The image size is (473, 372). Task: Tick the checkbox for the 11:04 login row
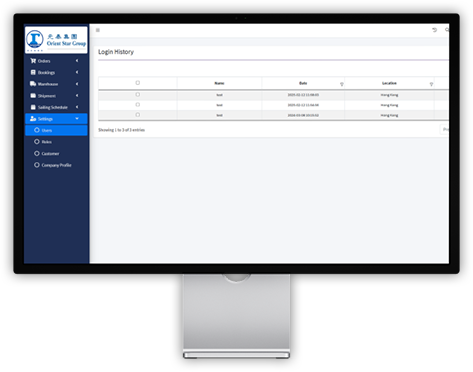138,105
